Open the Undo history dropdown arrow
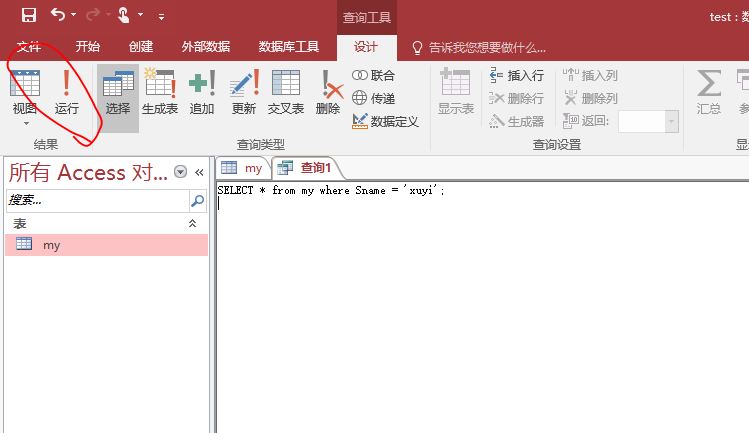The image size is (749, 433). (74, 15)
